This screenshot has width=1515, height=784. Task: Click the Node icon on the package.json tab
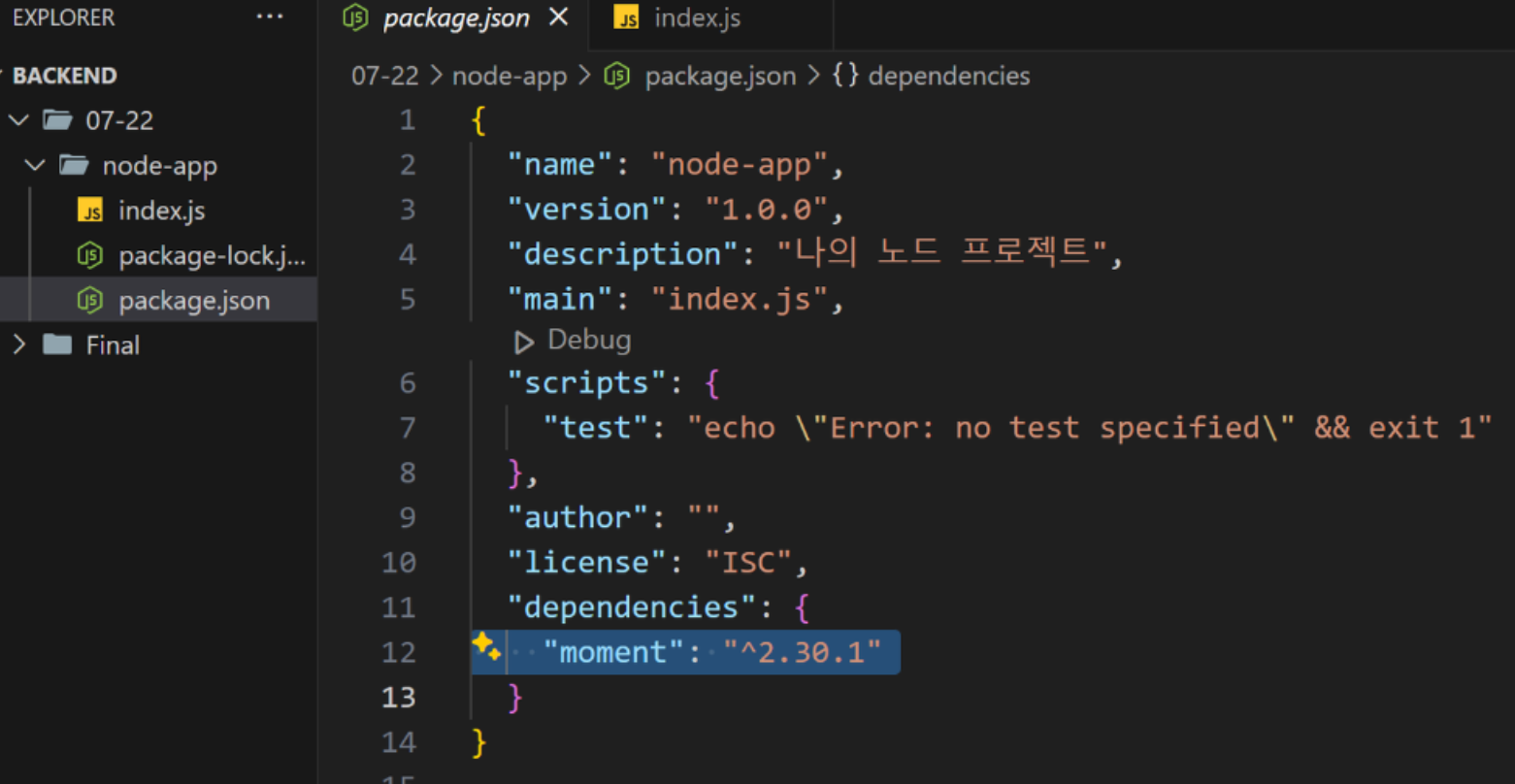354,16
